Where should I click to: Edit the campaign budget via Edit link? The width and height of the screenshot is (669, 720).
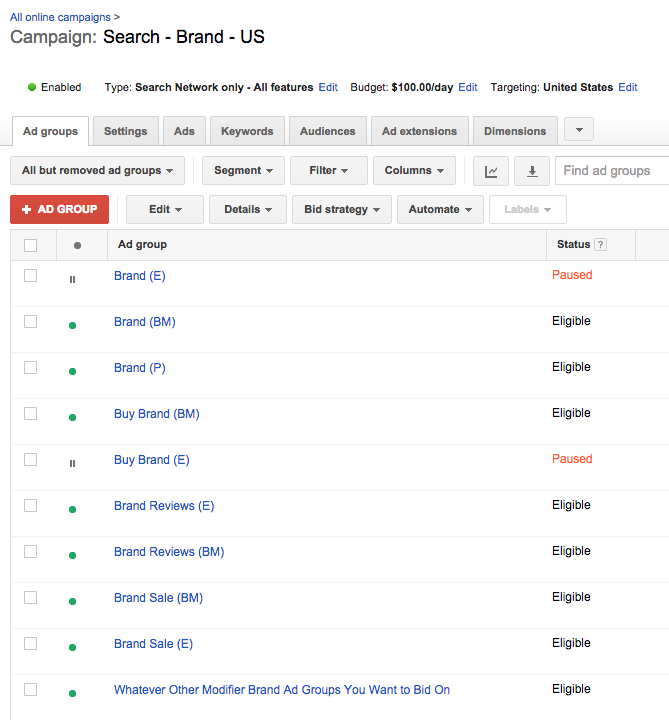[x=468, y=88]
